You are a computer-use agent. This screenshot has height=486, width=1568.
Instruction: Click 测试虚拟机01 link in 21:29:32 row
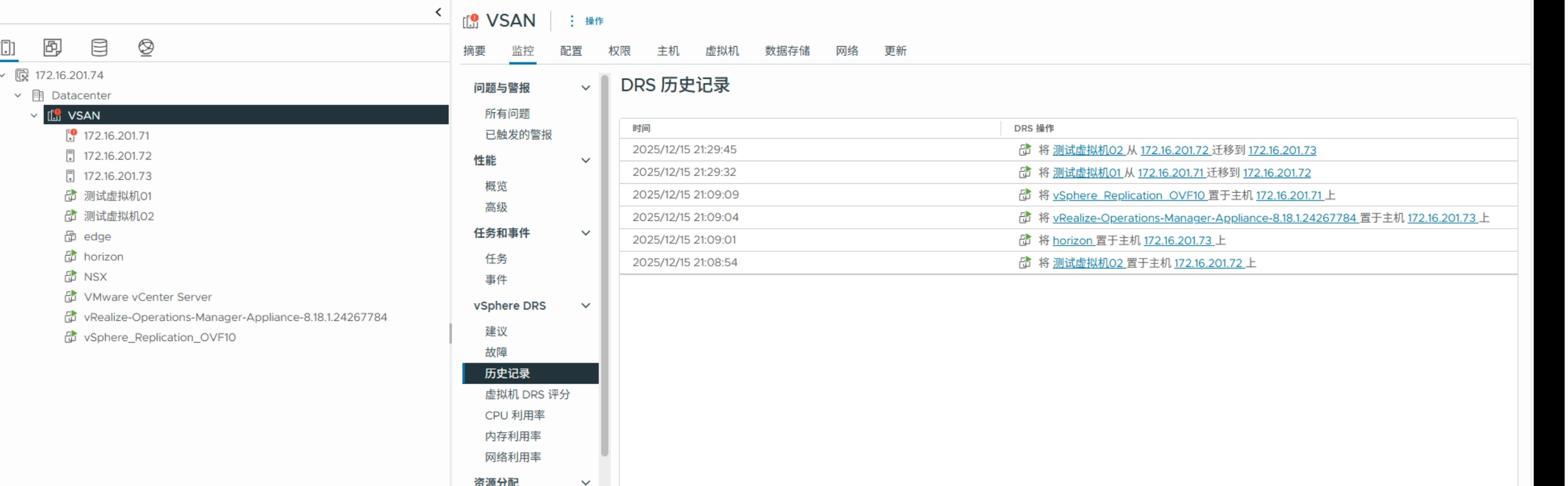click(x=1087, y=172)
